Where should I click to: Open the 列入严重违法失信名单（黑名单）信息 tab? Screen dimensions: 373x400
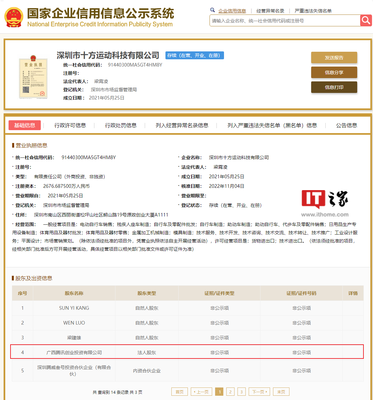(272, 125)
